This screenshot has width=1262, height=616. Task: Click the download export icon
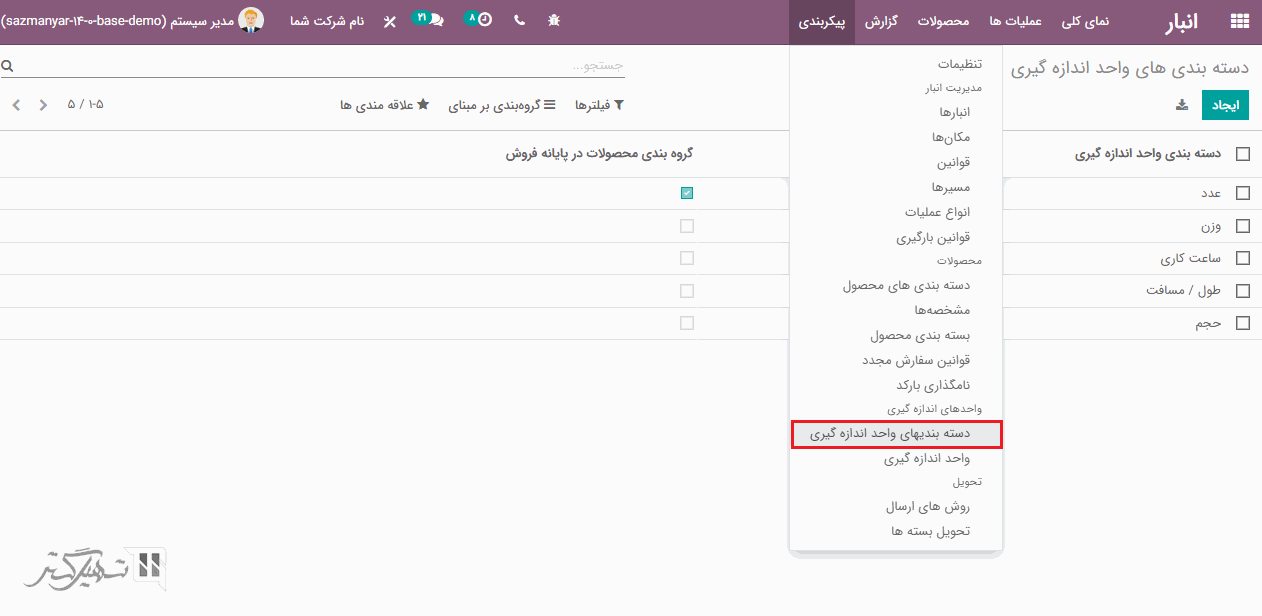(1181, 105)
